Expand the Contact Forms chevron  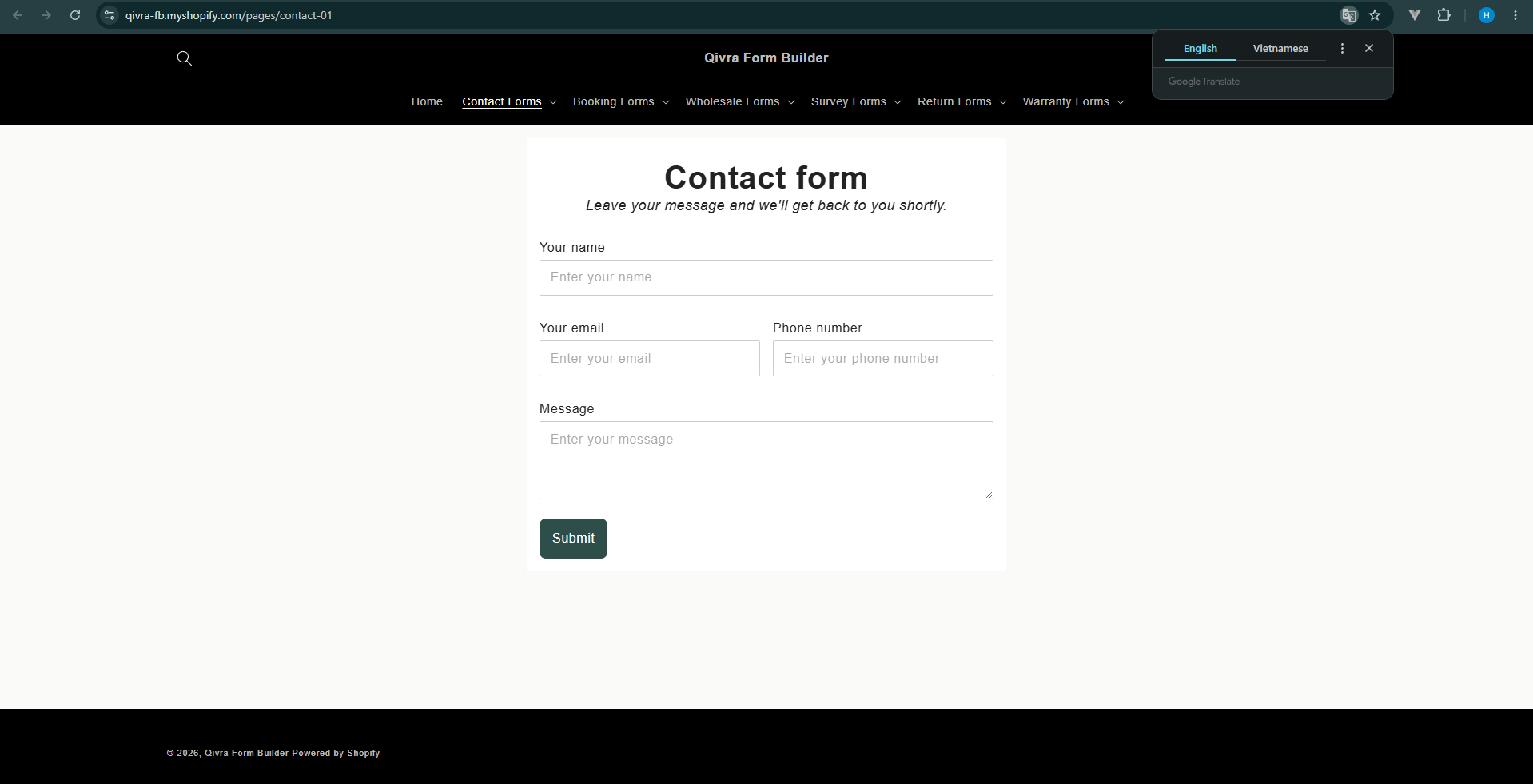coord(553,102)
